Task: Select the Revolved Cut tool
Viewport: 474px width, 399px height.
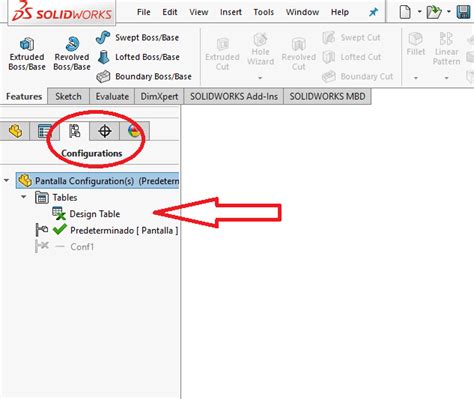Action: click(299, 54)
